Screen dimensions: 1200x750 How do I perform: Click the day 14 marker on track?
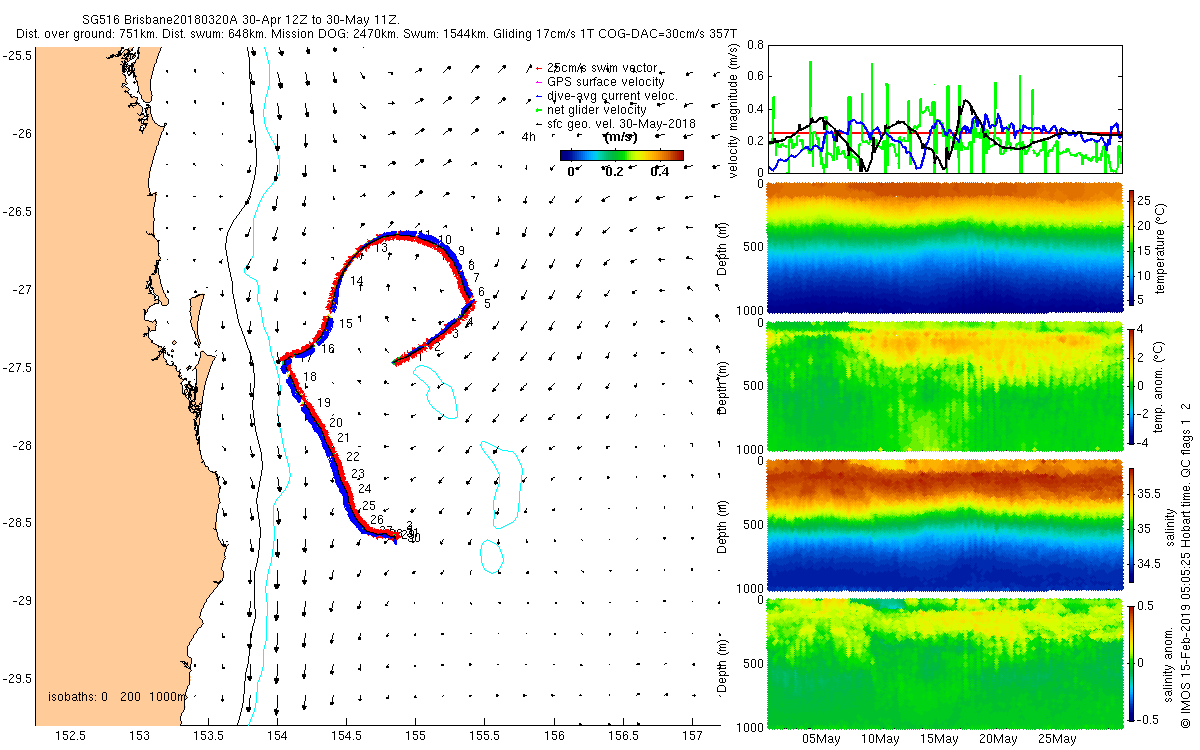[357, 282]
